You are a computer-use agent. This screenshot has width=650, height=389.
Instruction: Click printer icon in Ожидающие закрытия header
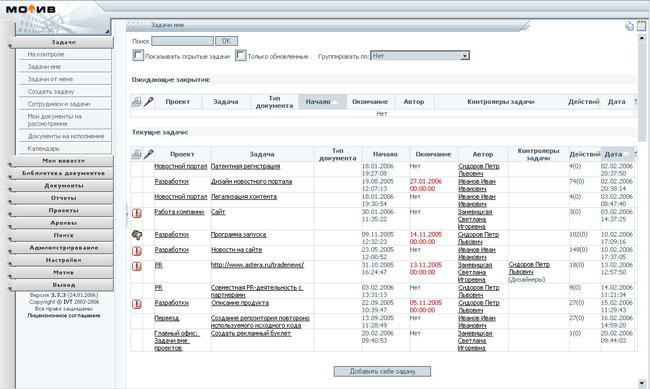pos(136,102)
